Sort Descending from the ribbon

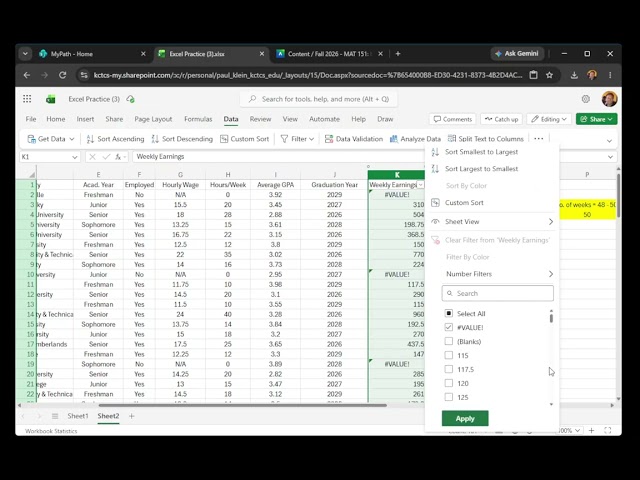pyautogui.click(x=182, y=139)
